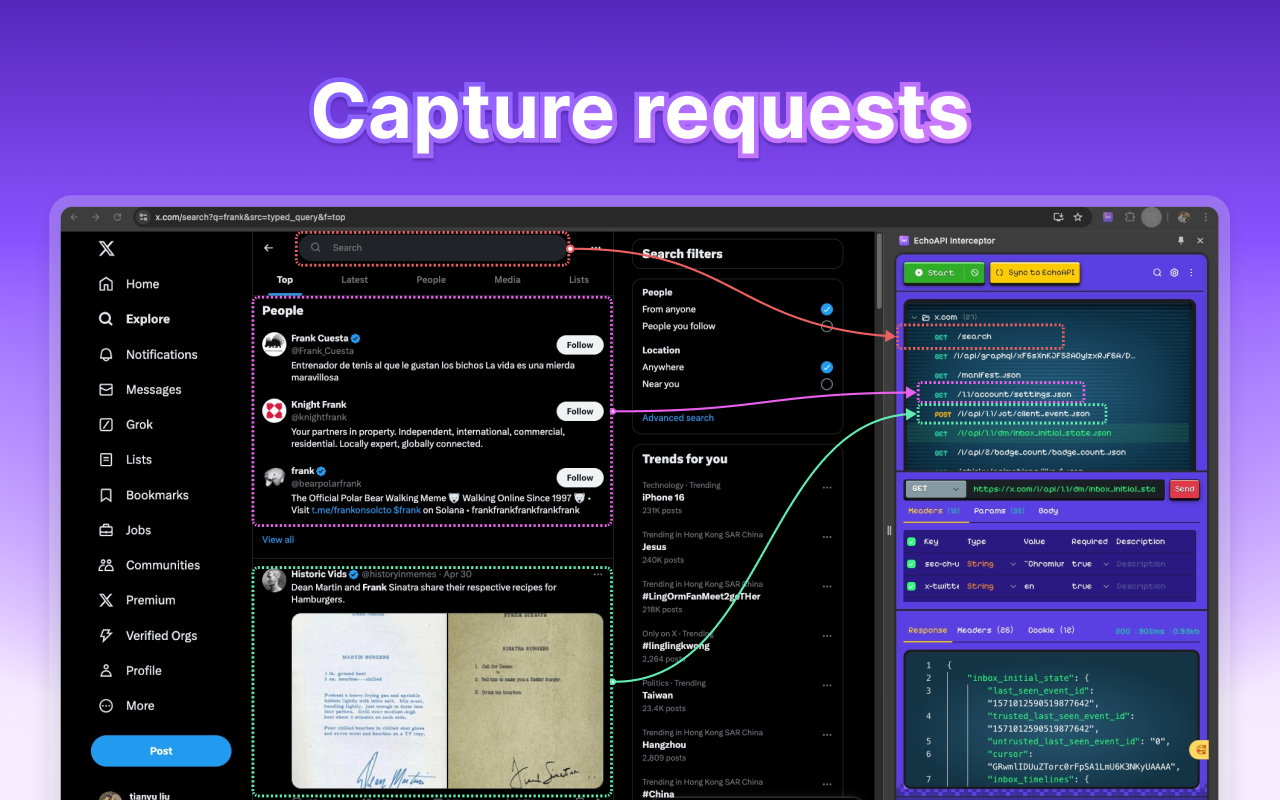Click the request URL field in EchoAPI

coord(1065,489)
